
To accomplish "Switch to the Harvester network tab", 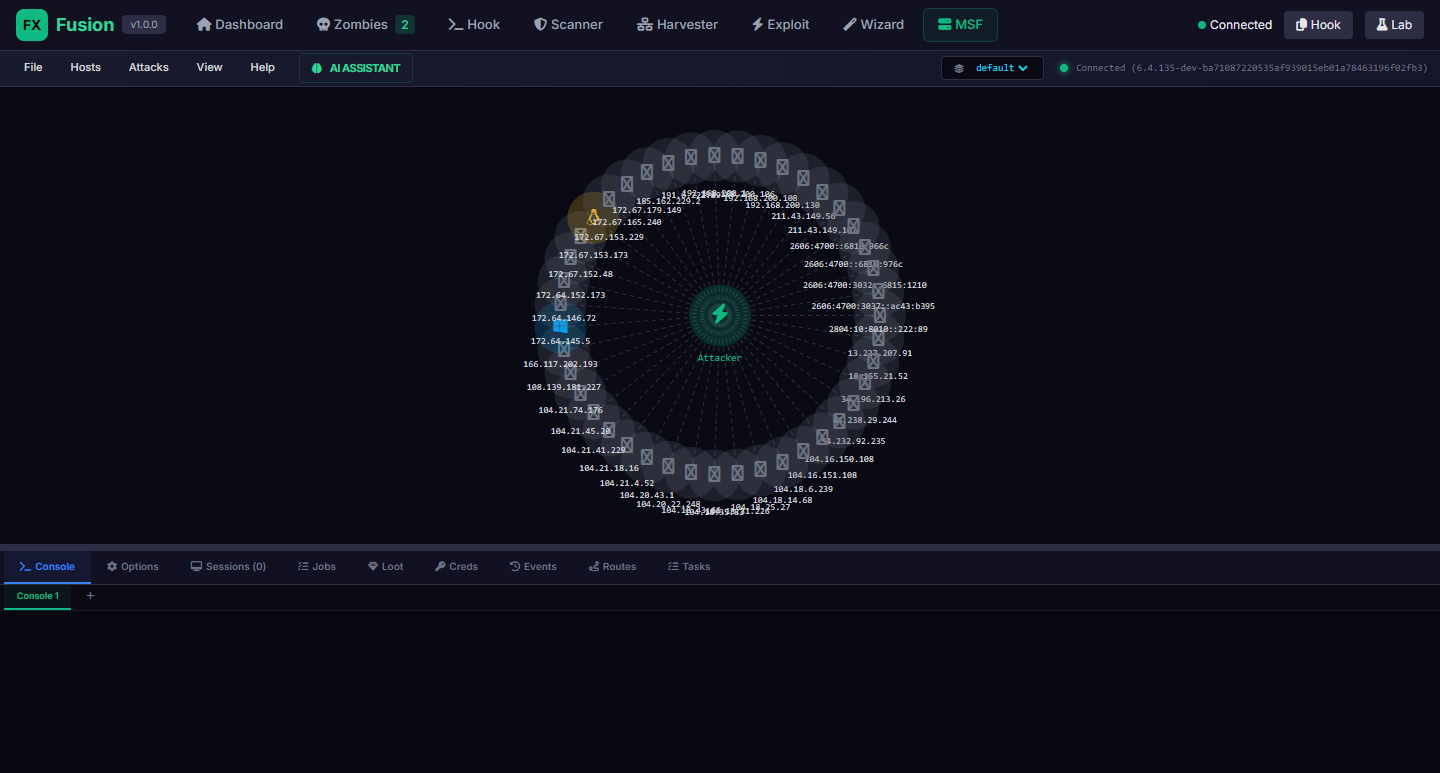I will click(x=677, y=25).
